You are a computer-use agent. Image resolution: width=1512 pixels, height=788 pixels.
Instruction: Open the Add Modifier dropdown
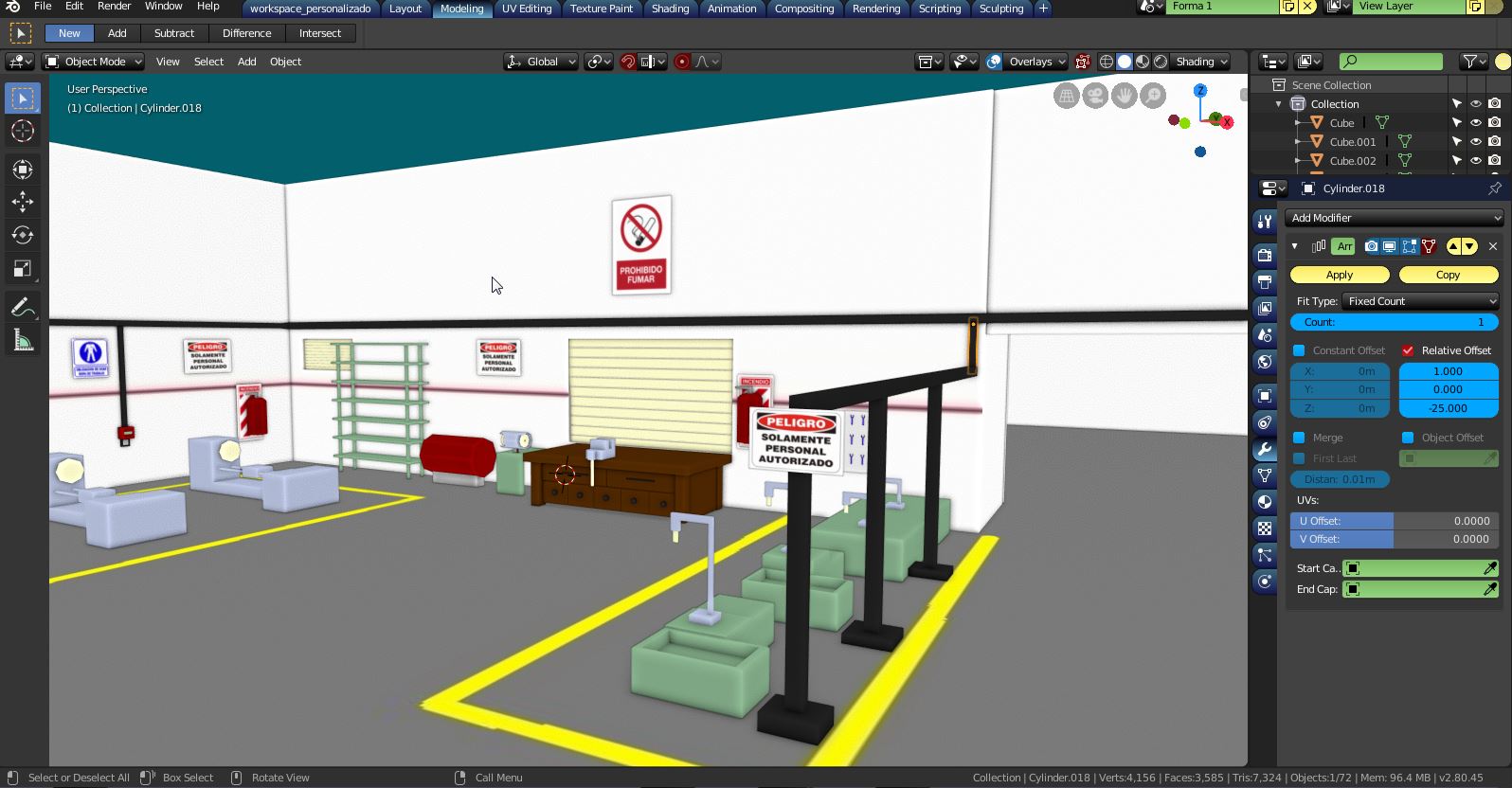click(x=1394, y=218)
